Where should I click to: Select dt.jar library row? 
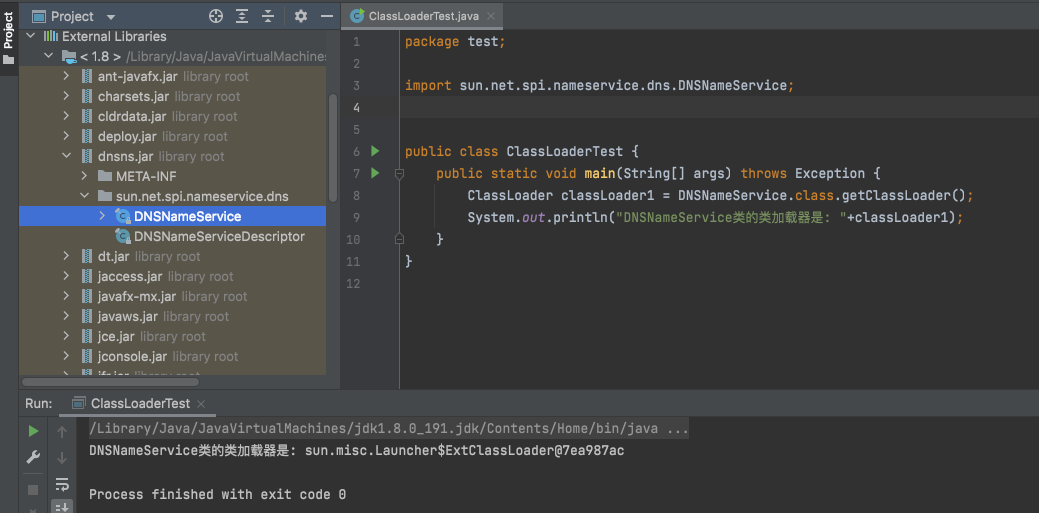pyautogui.click(x=172, y=256)
